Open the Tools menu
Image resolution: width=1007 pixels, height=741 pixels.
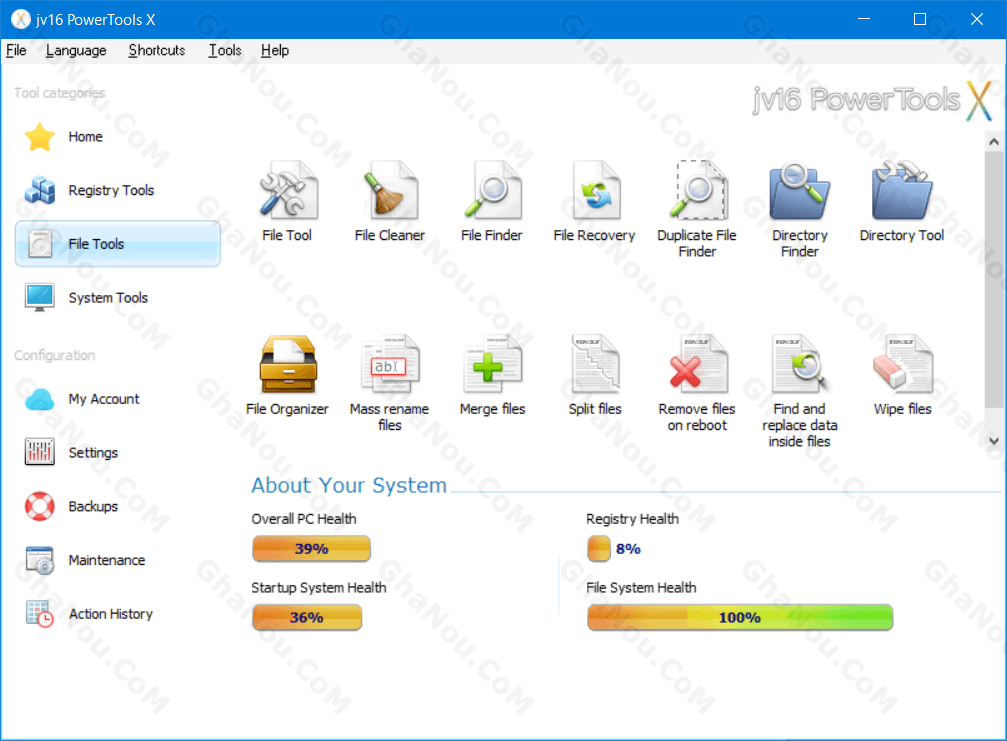pyautogui.click(x=225, y=50)
